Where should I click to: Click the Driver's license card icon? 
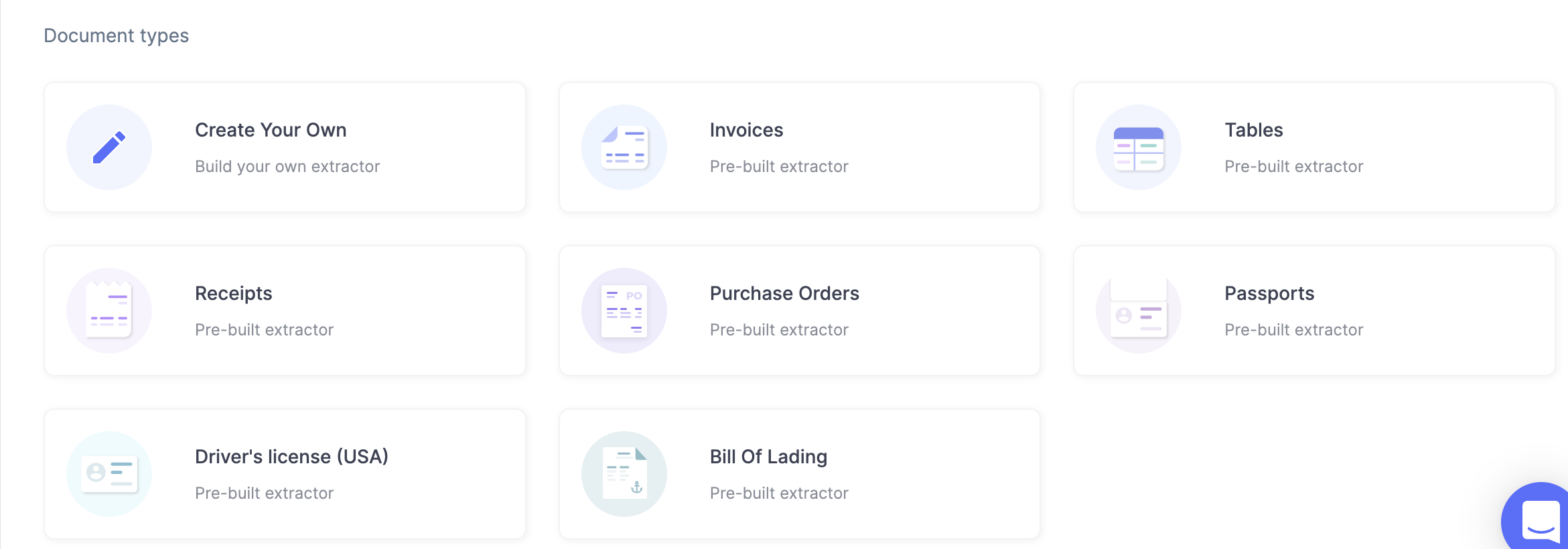click(x=109, y=473)
